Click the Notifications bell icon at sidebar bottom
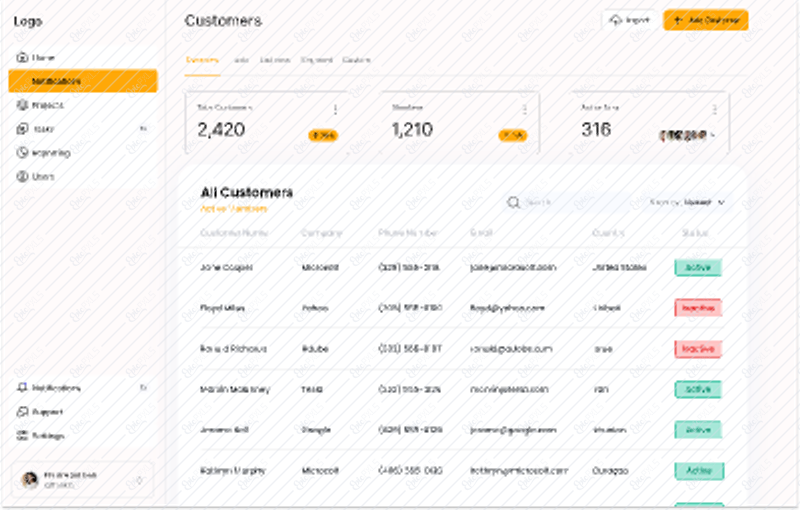Viewport: 800px width, 510px height. click(22, 388)
